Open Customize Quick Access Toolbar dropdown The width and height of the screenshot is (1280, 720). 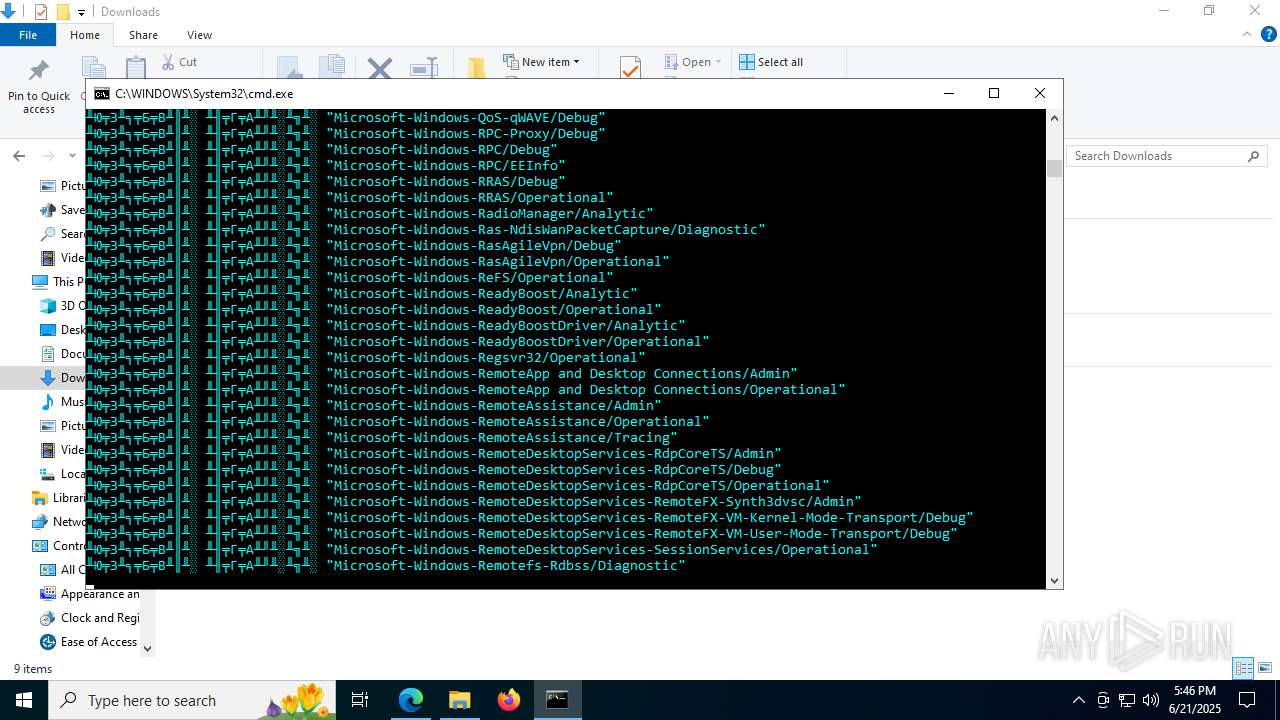81,13
